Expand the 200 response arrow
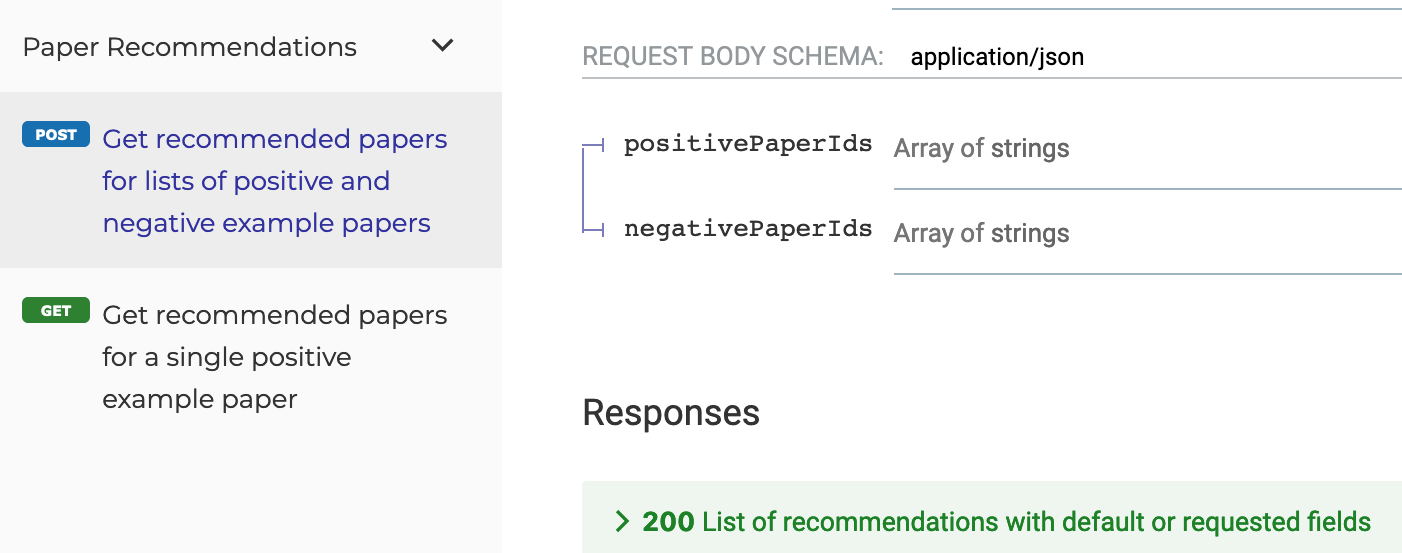 (622, 522)
